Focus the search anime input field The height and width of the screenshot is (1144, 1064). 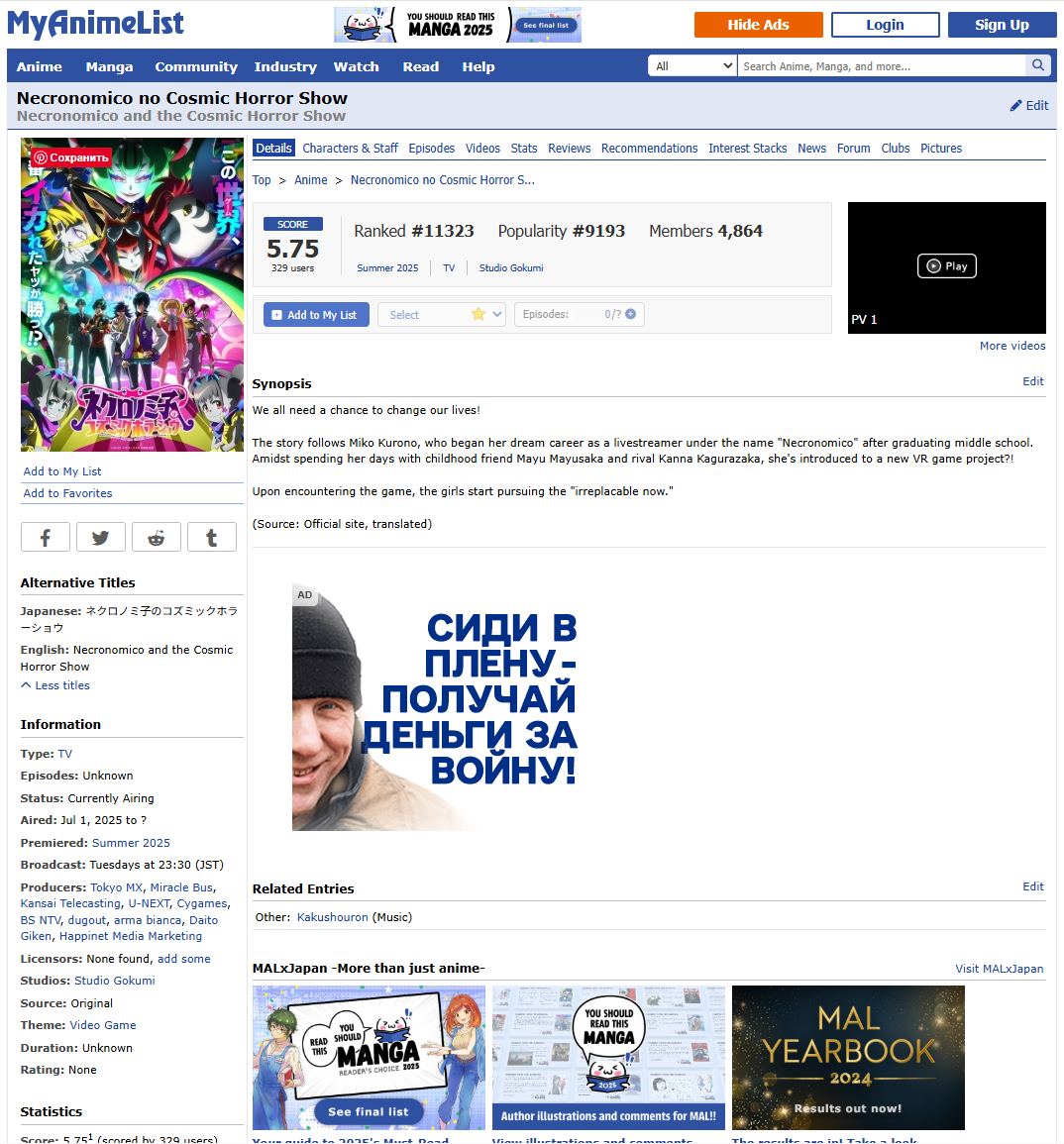(x=882, y=65)
